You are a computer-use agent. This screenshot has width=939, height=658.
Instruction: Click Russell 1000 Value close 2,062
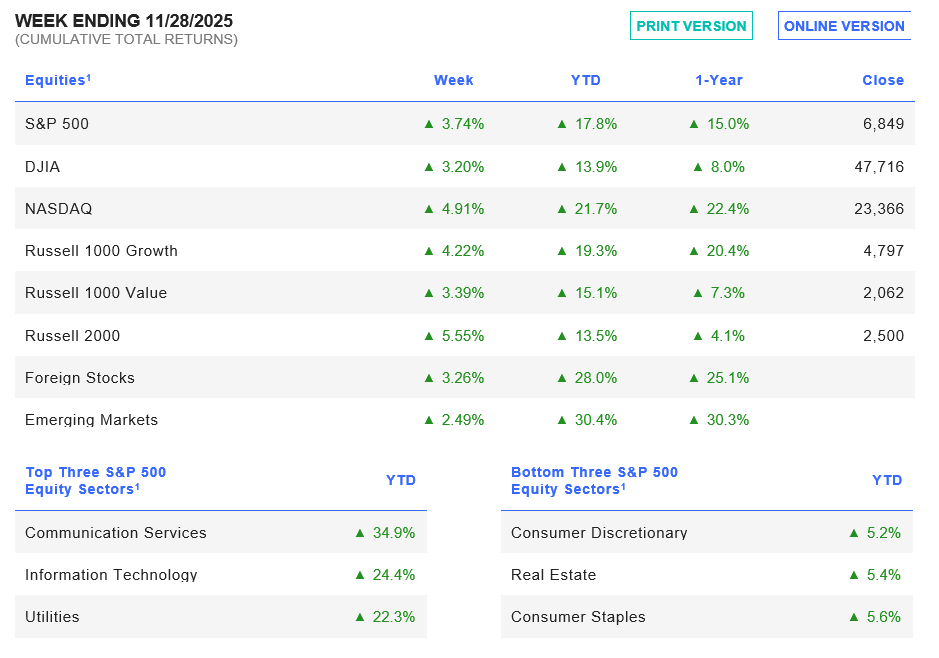(x=883, y=293)
